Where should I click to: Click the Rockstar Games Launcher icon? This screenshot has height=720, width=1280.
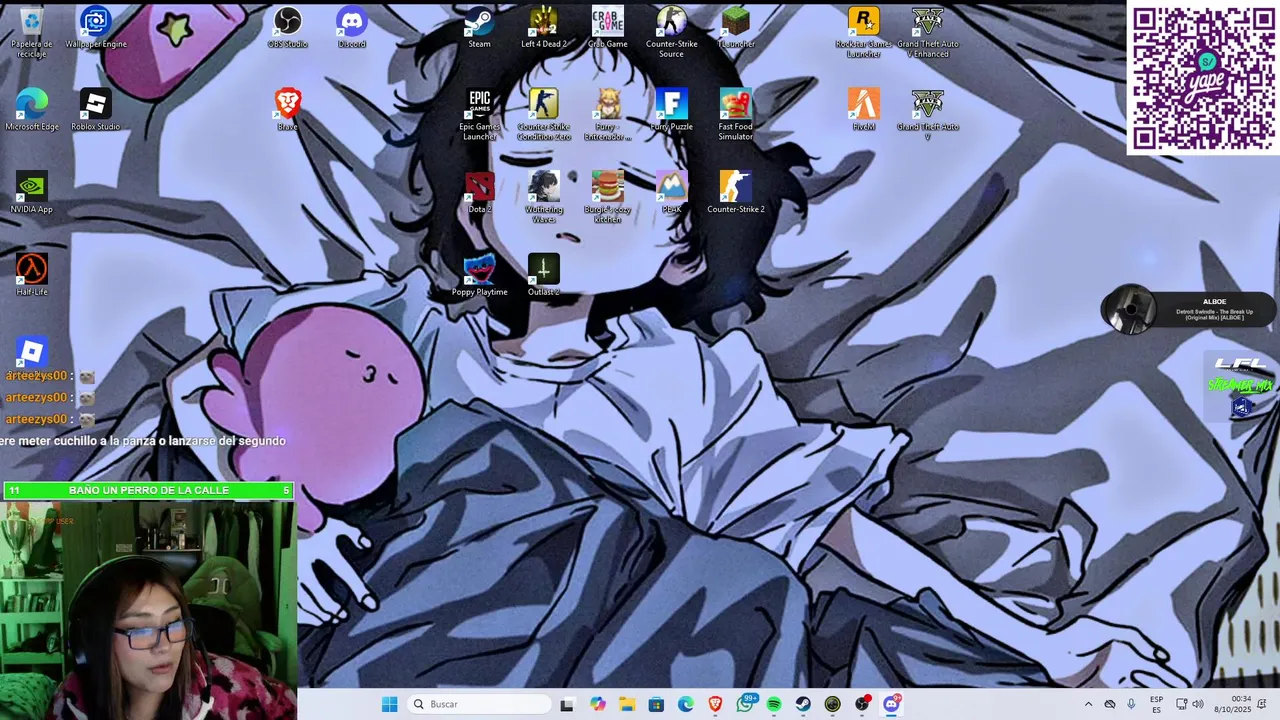864,32
